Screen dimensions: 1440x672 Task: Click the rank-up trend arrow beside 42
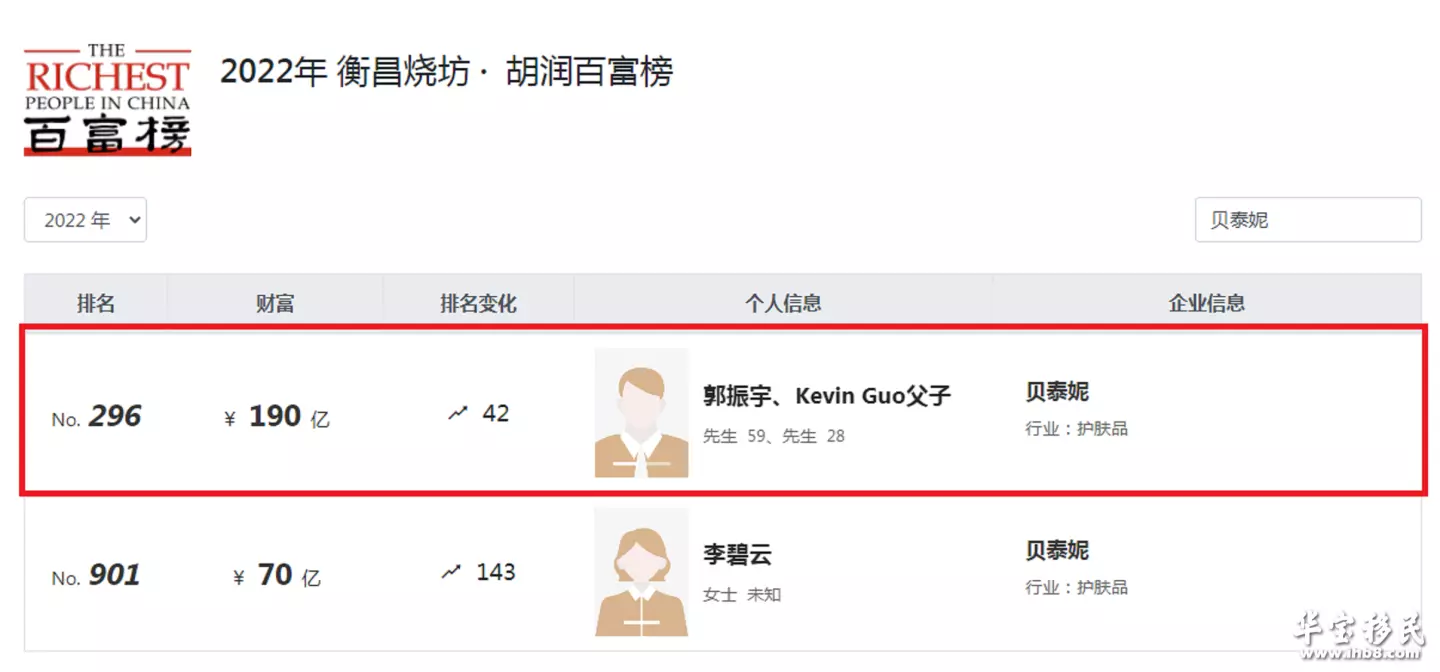coord(458,413)
